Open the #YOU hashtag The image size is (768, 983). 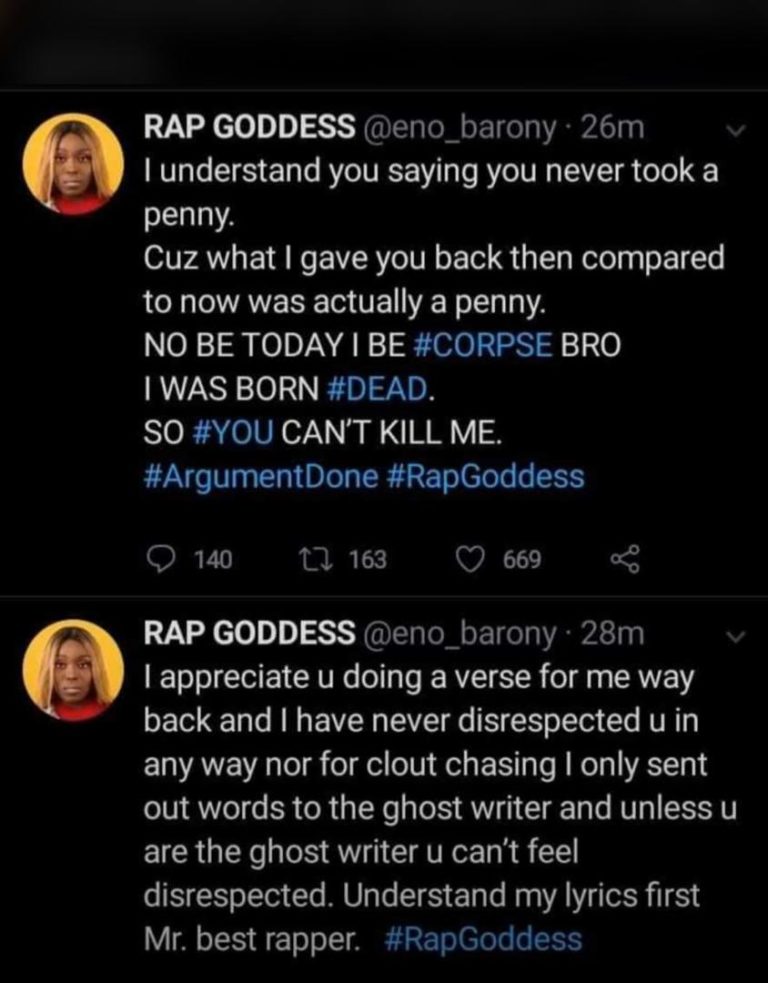coord(234,433)
